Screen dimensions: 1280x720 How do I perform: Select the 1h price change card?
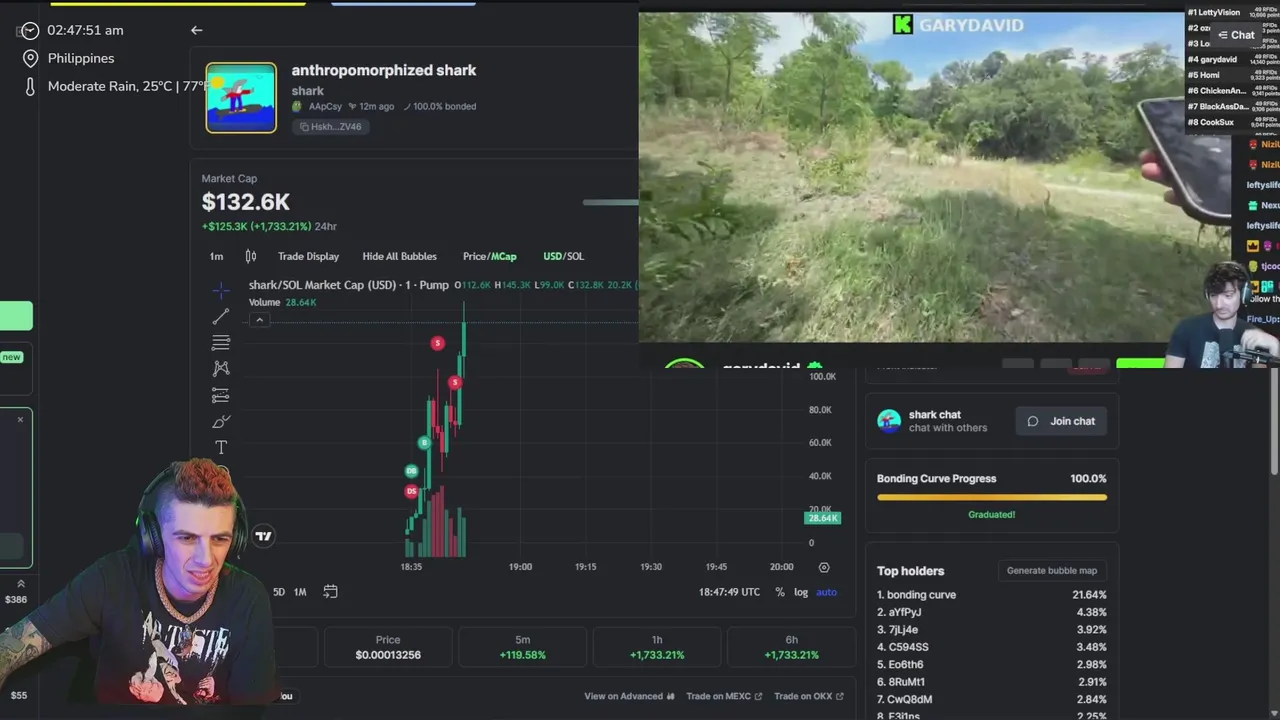(x=657, y=647)
